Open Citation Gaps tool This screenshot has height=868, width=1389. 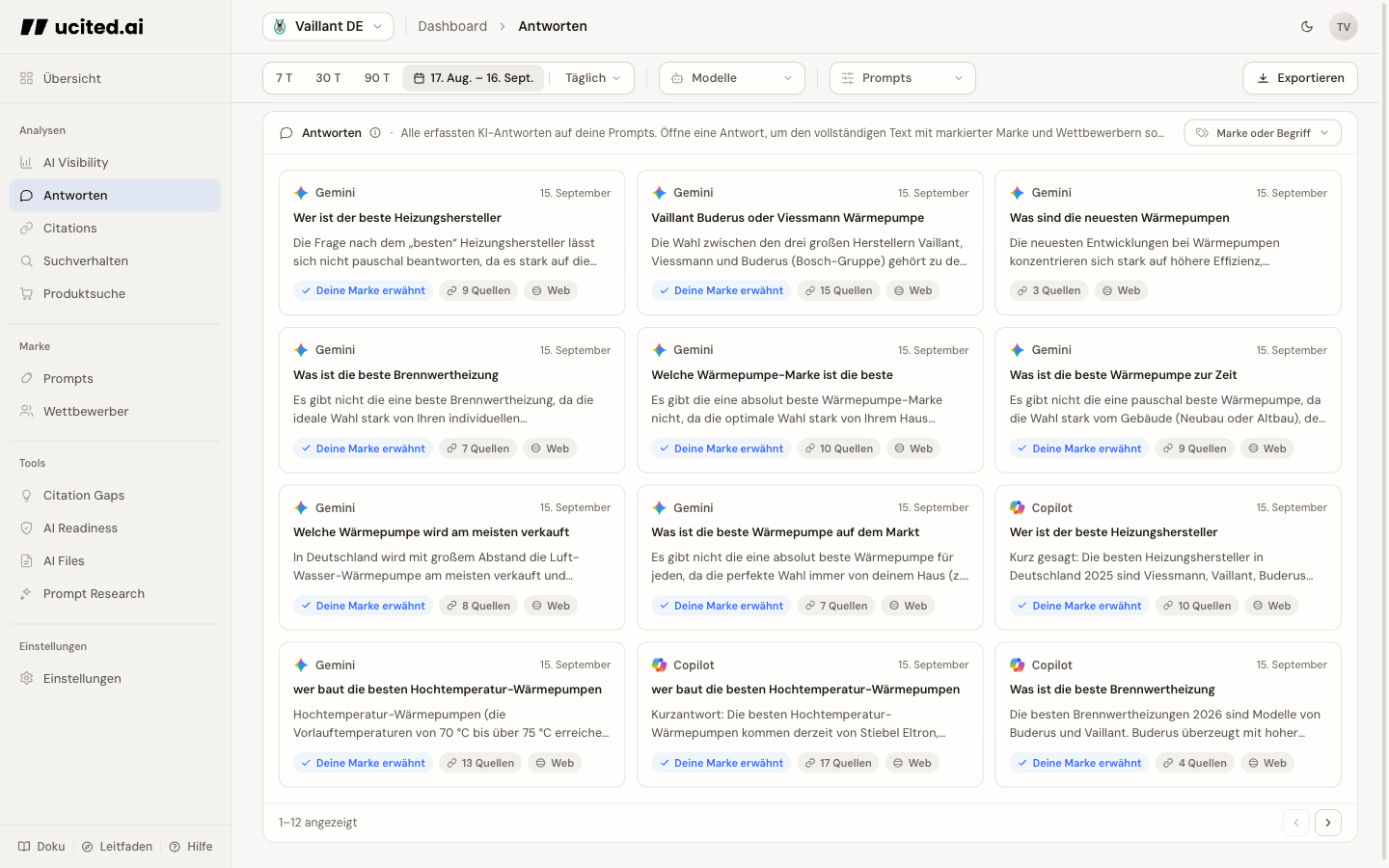(115, 496)
